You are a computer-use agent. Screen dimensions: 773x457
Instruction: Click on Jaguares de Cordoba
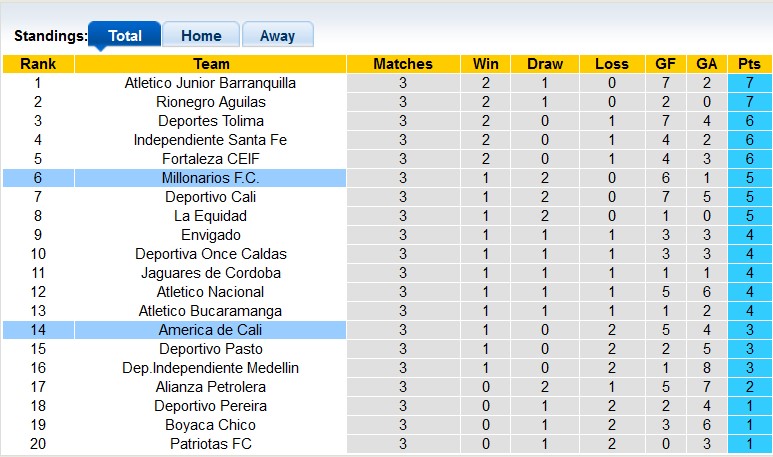click(x=210, y=273)
